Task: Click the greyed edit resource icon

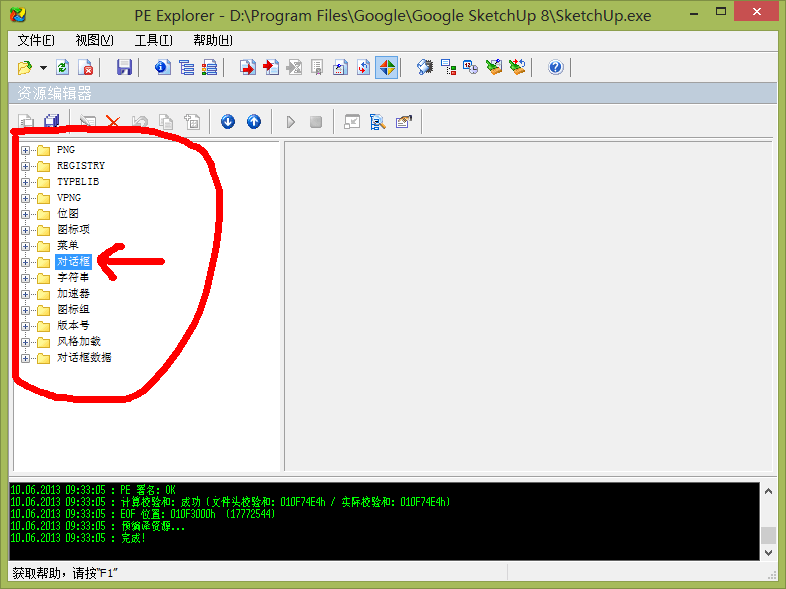Action: [x=88, y=121]
